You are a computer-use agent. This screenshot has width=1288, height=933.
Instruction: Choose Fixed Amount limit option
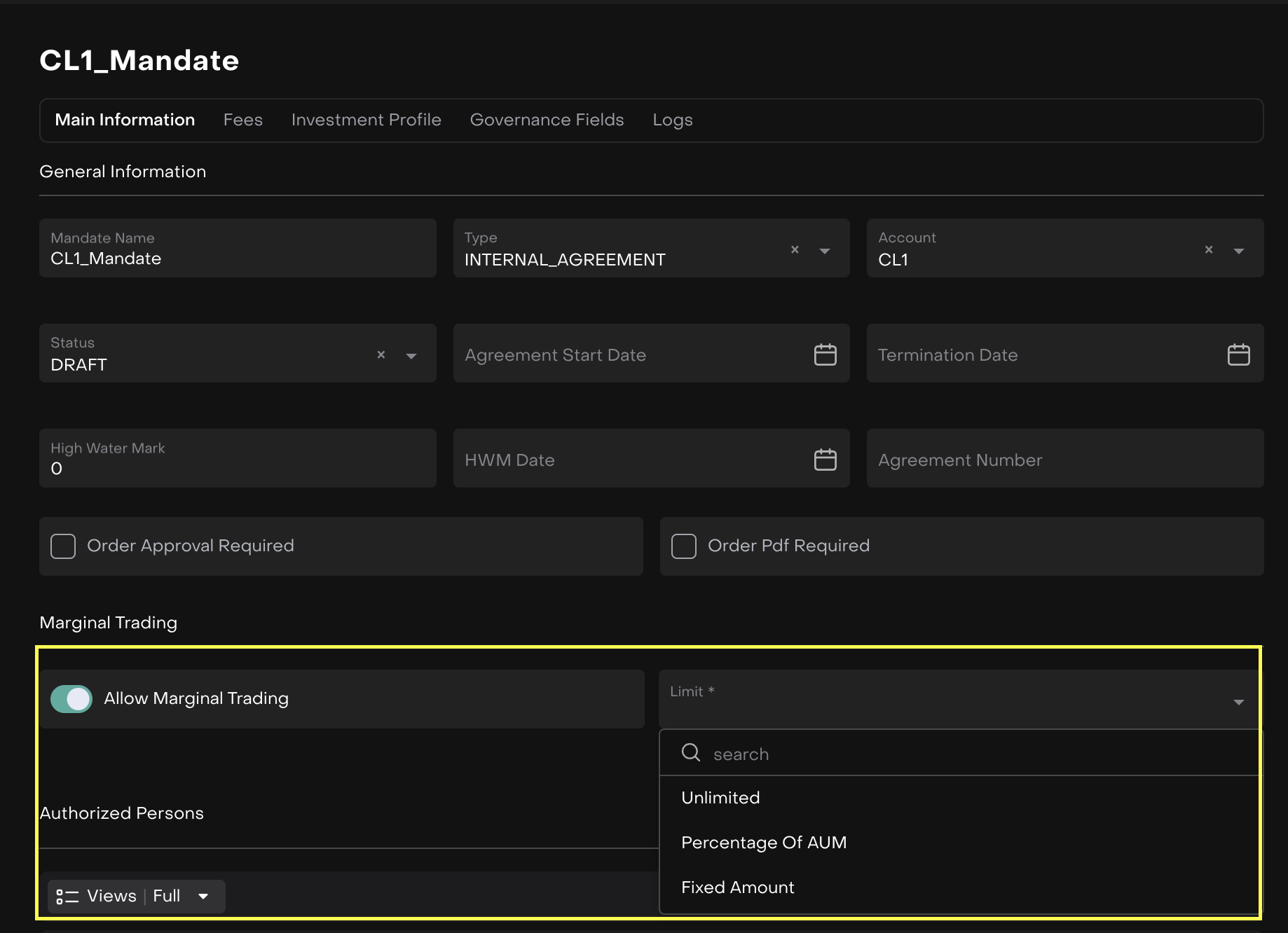point(737,887)
